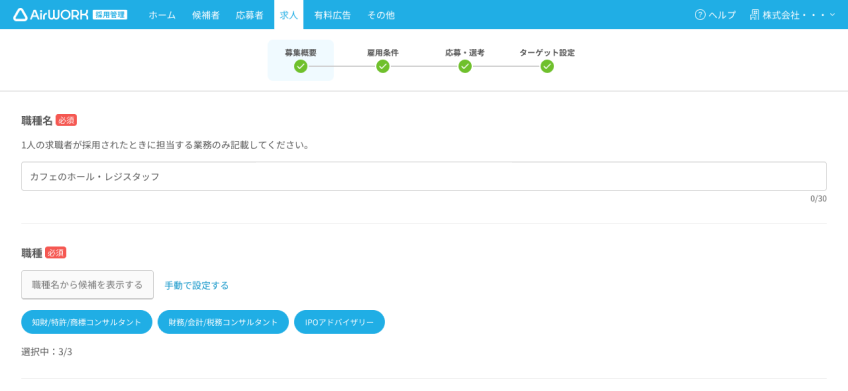Select the 財務/会計/税務コンサルタント tag
The height and width of the screenshot is (391, 848).
(x=223, y=322)
